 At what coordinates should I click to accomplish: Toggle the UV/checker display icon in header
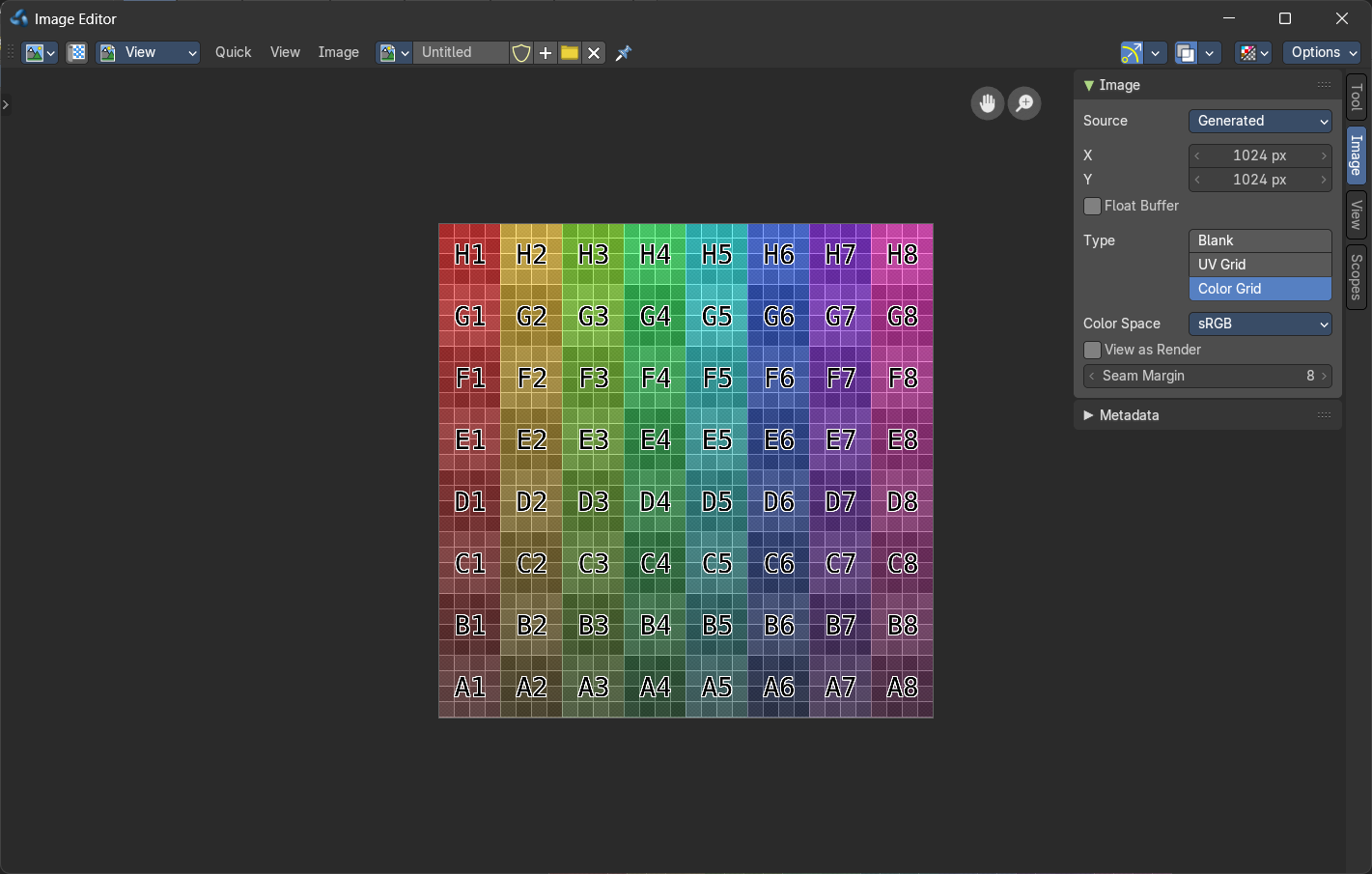pyautogui.click(x=77, y=53)
